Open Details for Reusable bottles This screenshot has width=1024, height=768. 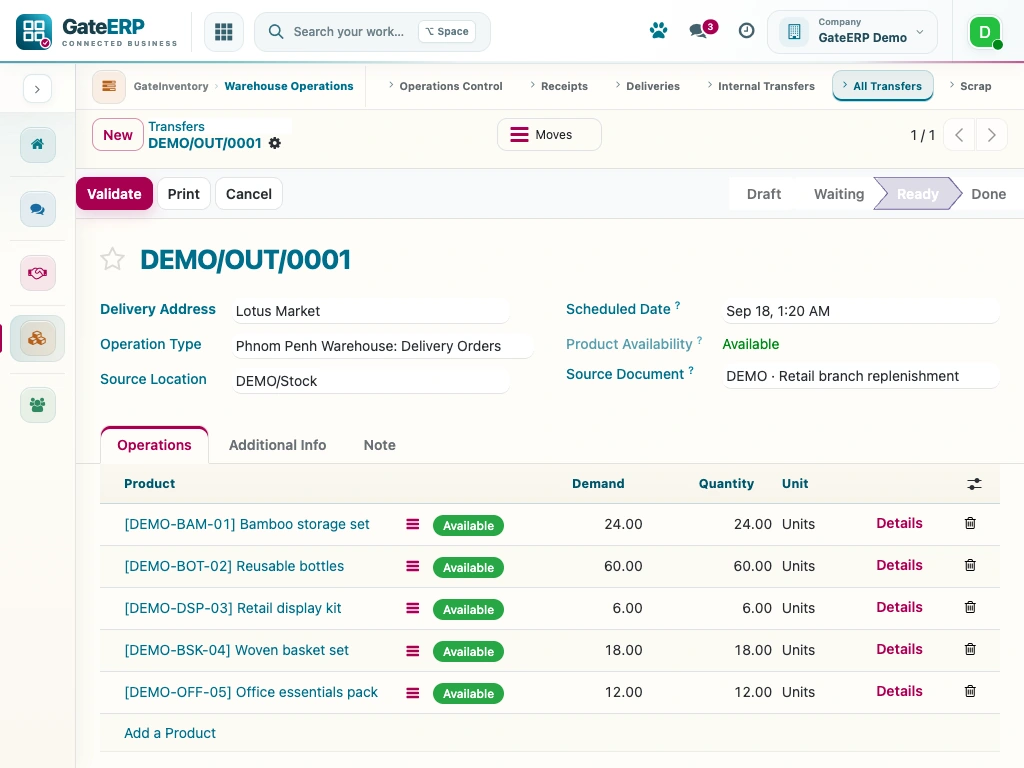pyautogui.click(x=899, y=565)
